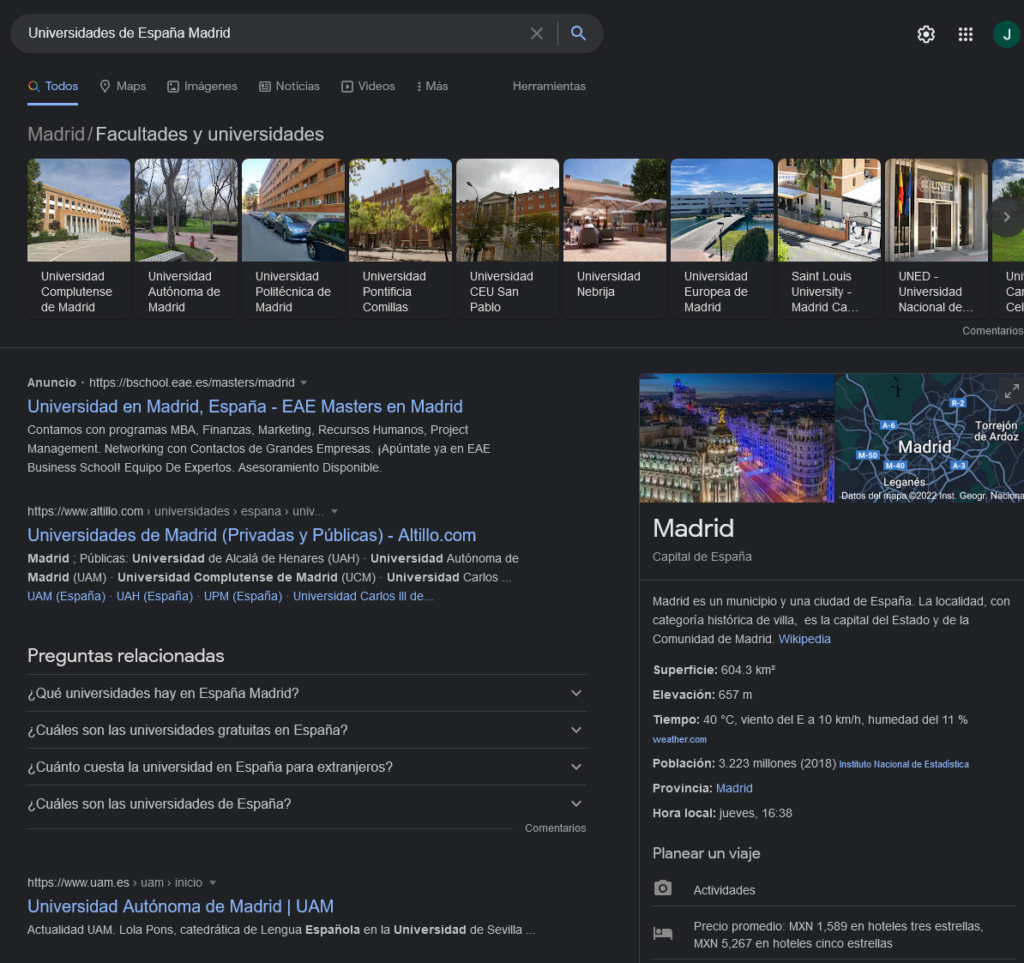Click the Tiempo label in Madrid panel

pyautogui.click(x=676, y=719)
